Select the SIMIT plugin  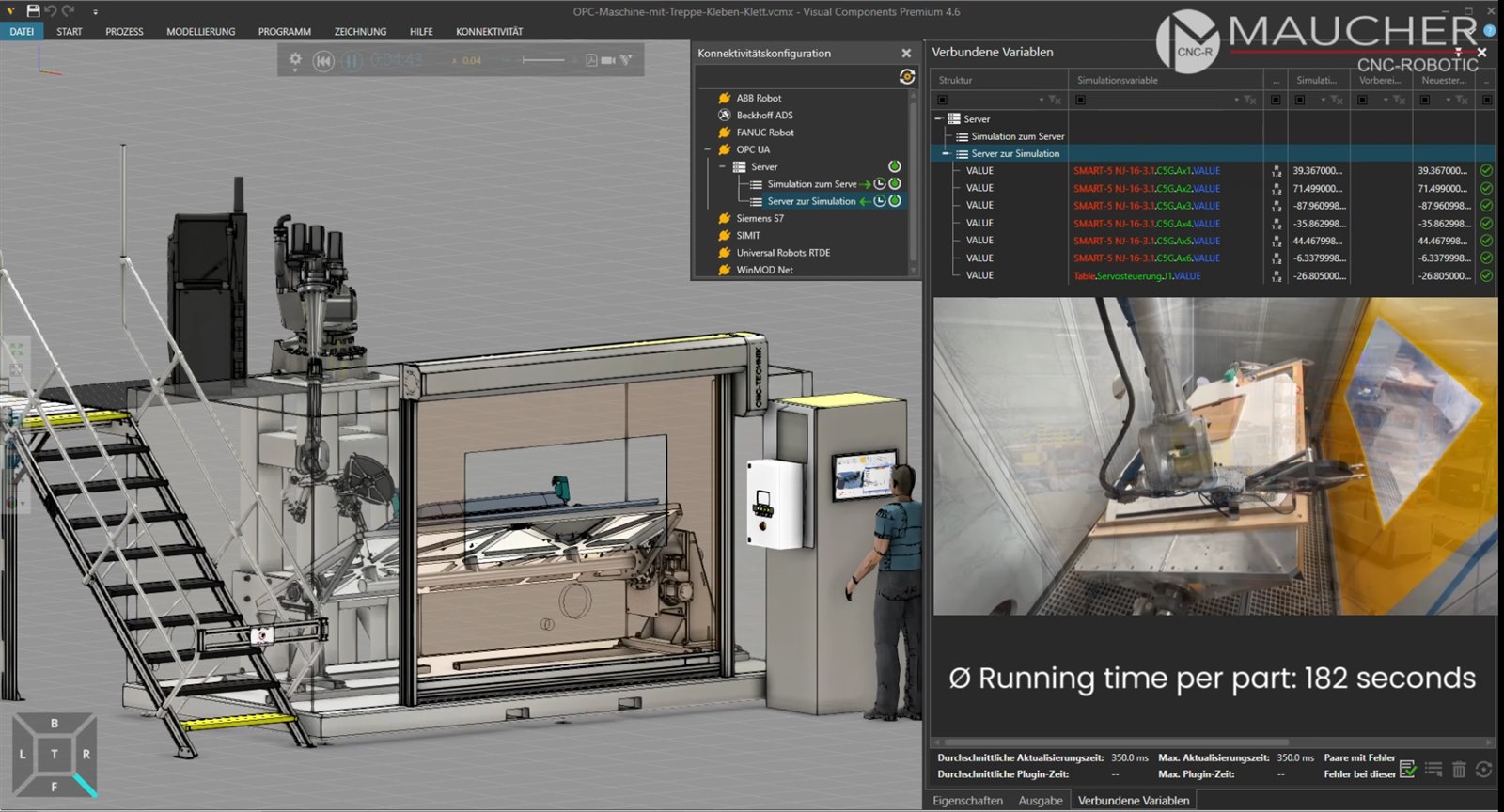pos(748,235)
